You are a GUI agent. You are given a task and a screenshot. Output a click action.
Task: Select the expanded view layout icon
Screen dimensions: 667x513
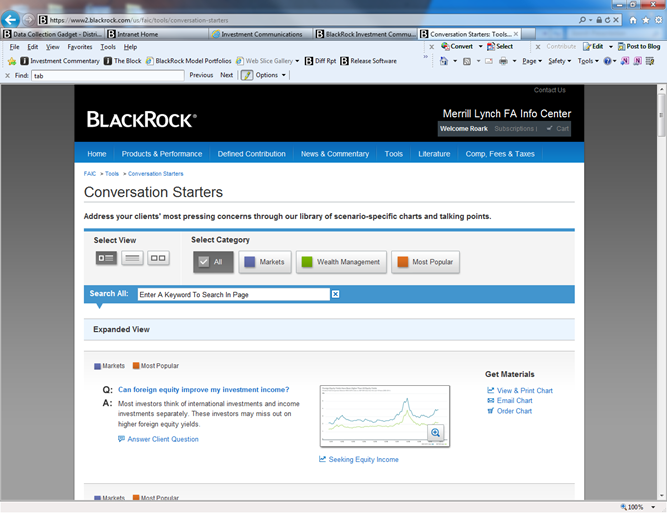coord(106,258)
